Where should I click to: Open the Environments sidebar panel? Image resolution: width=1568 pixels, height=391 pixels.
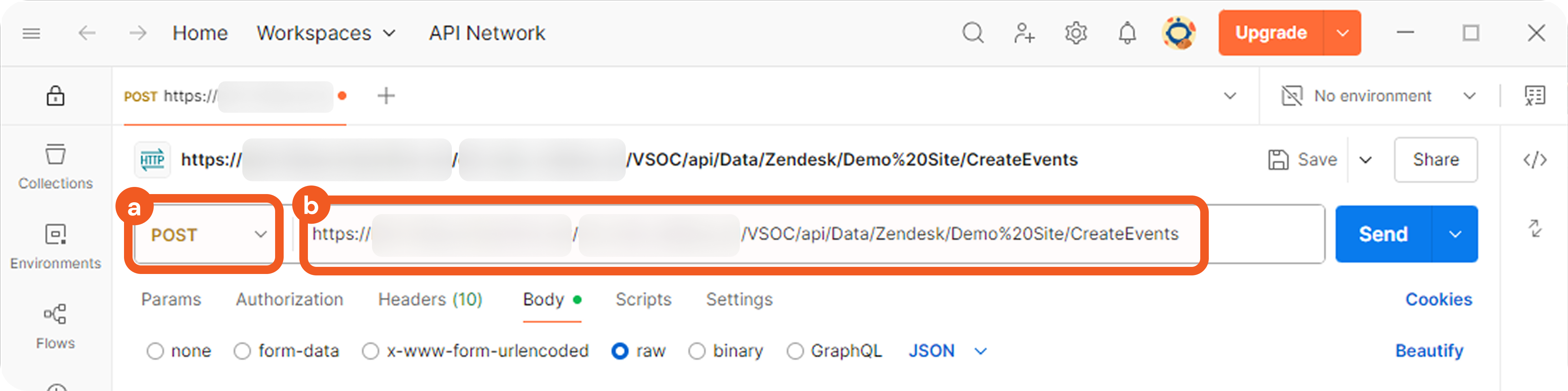pyautogui.click(x=55, y=245)
